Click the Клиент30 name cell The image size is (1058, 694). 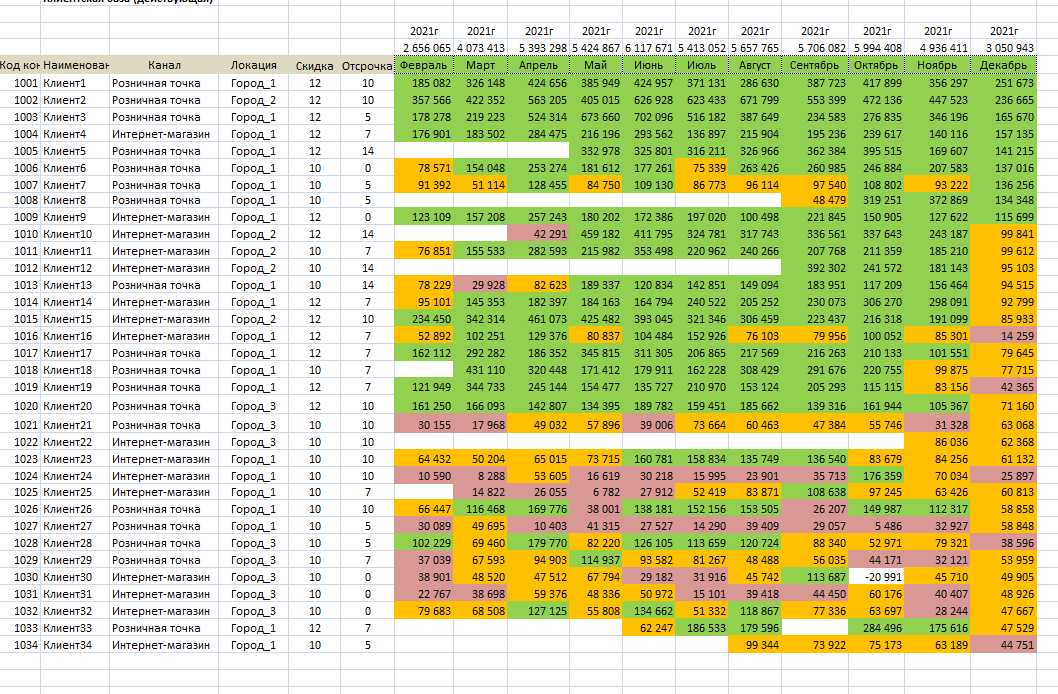pos(75,577)
